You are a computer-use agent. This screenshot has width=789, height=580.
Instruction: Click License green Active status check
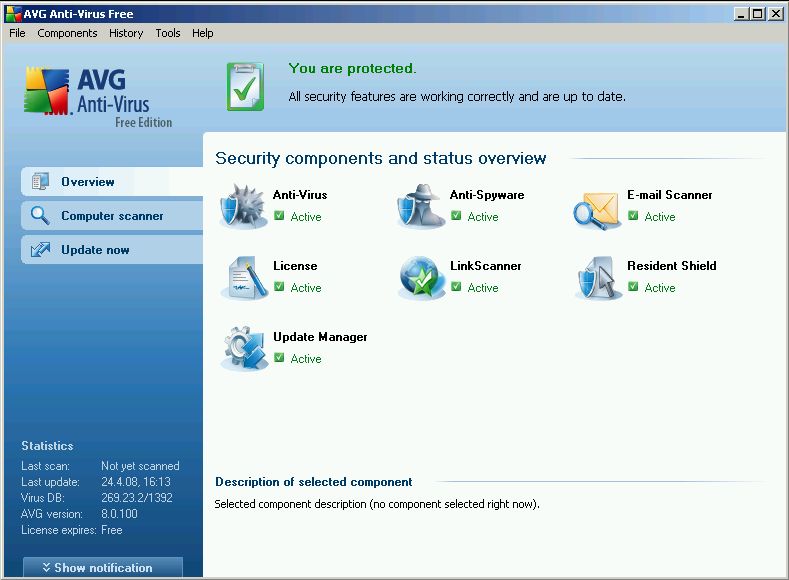coord(279,287)
